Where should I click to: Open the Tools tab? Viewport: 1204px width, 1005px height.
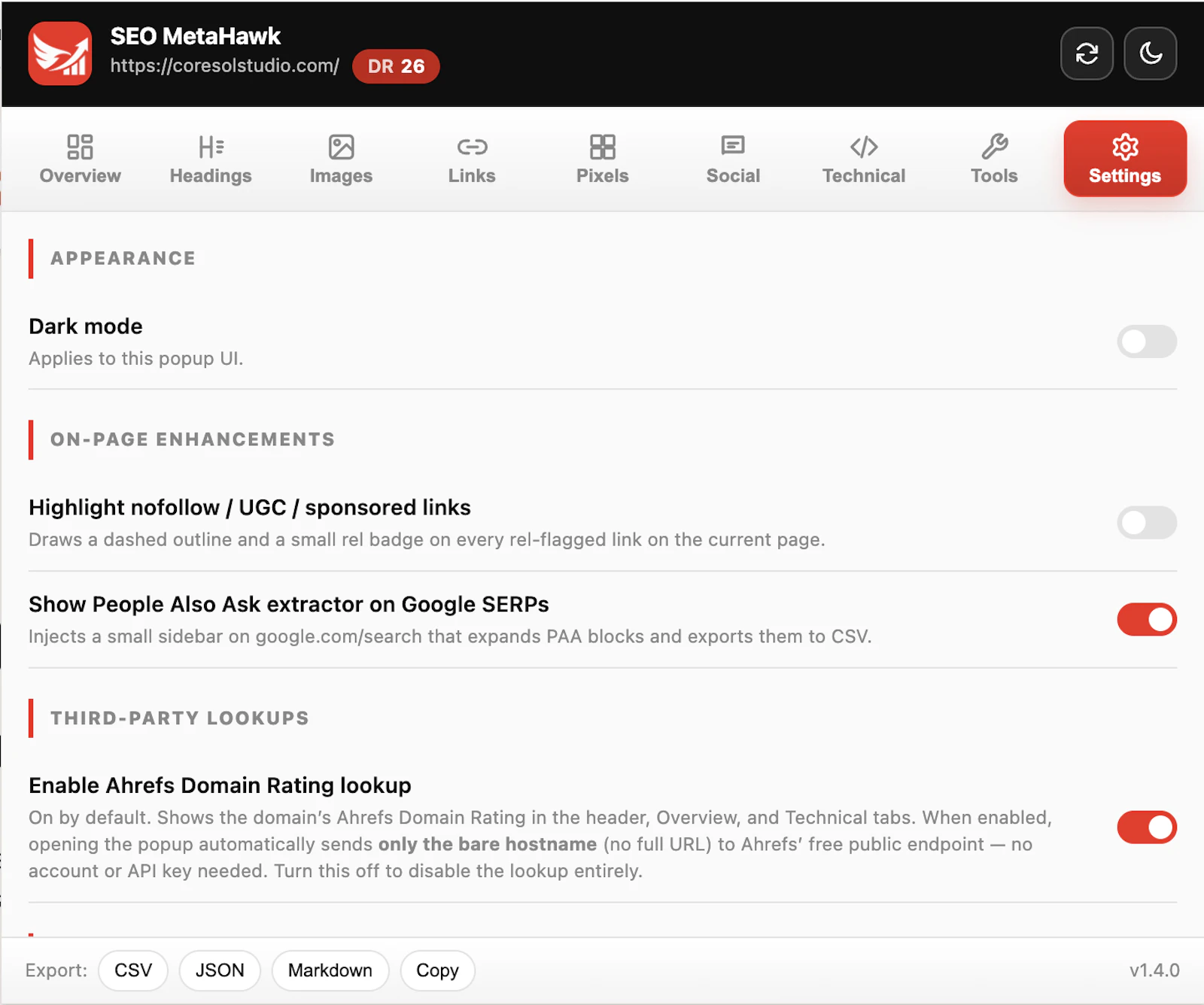click(994, 159)
